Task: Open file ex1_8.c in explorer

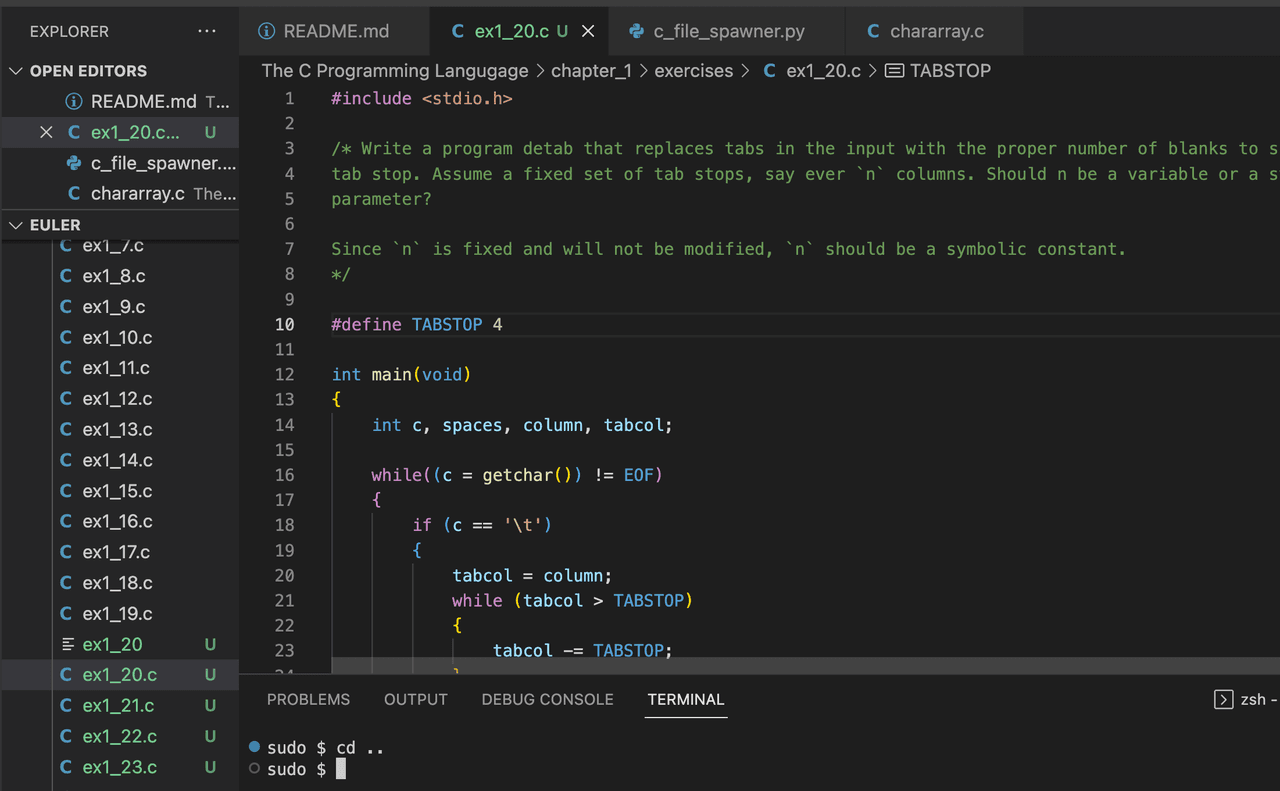Action: pyautogui.click(x=114, y=276)
